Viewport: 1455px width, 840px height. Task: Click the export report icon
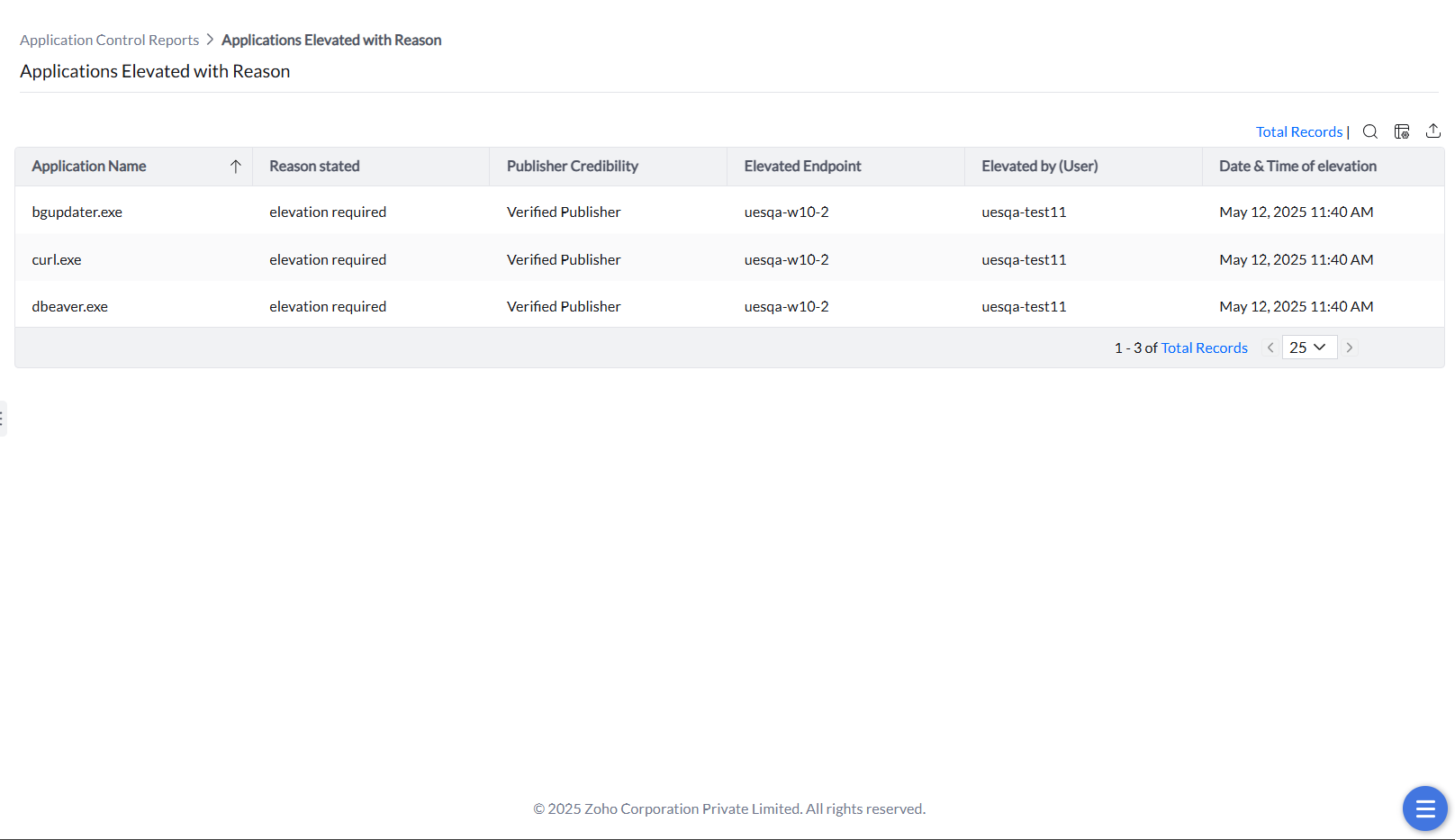click(1433, 131)
